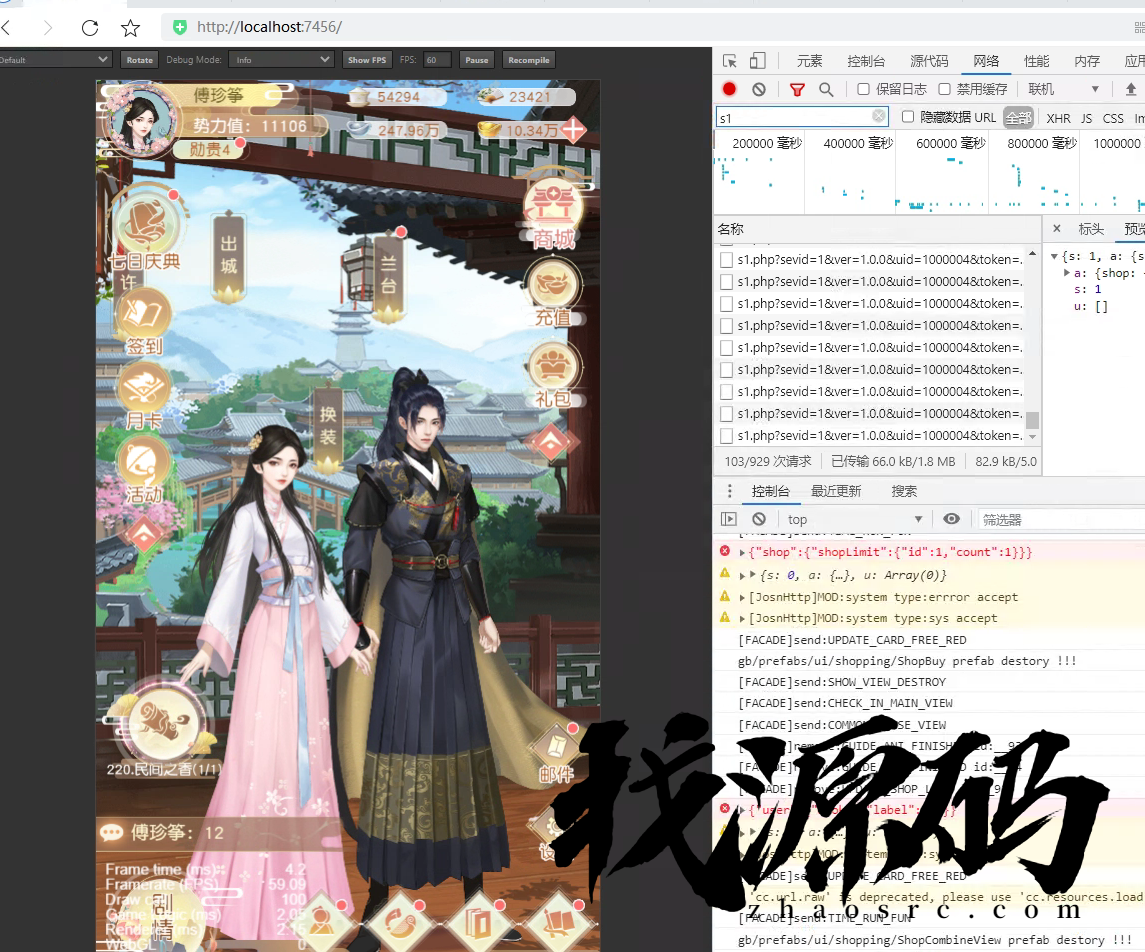Stop recording the network log
Viewport: 1145px width, 952px height.
tap(729, 89)
